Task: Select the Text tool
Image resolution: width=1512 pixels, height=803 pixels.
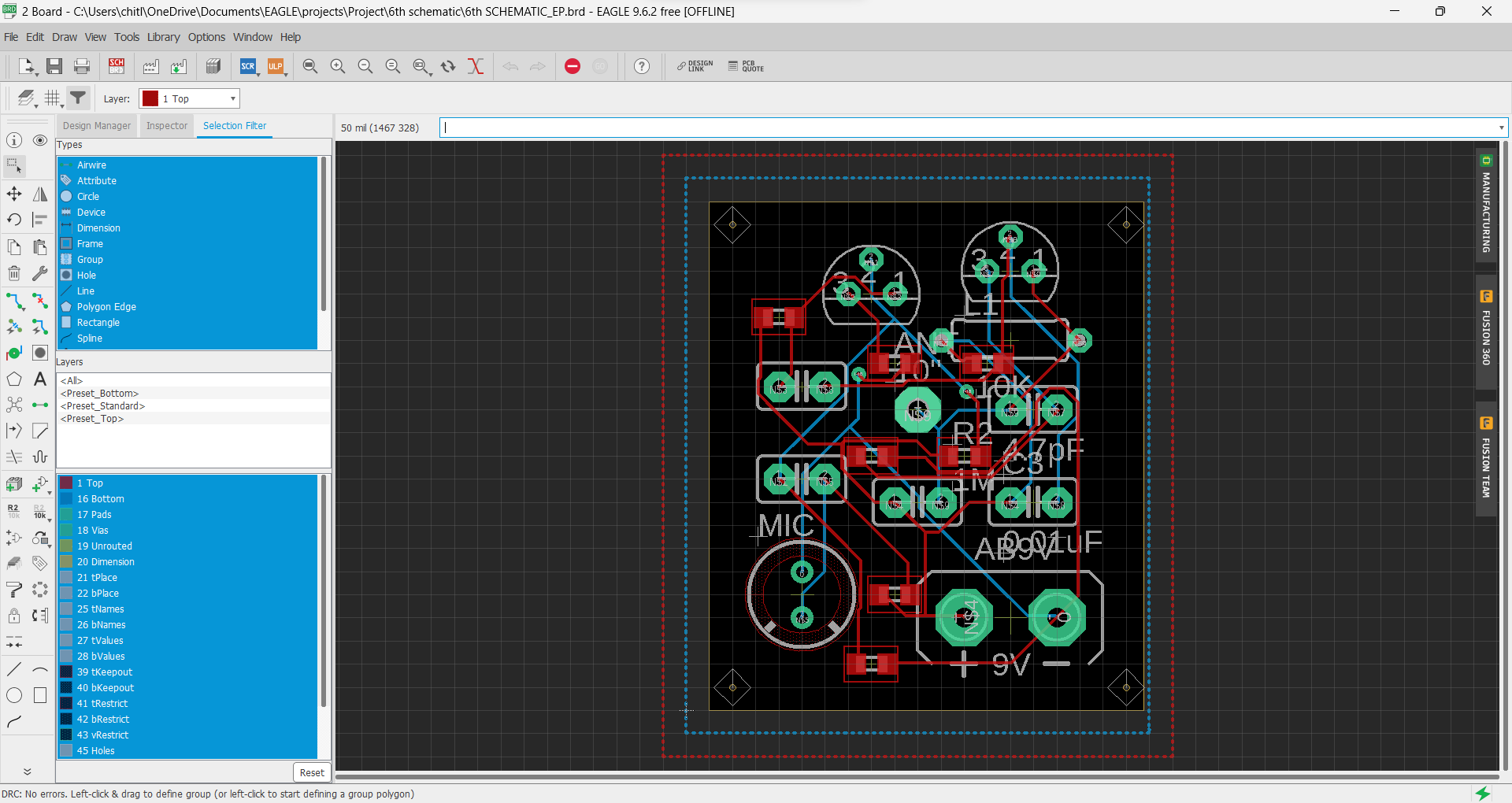Action: 40,379
